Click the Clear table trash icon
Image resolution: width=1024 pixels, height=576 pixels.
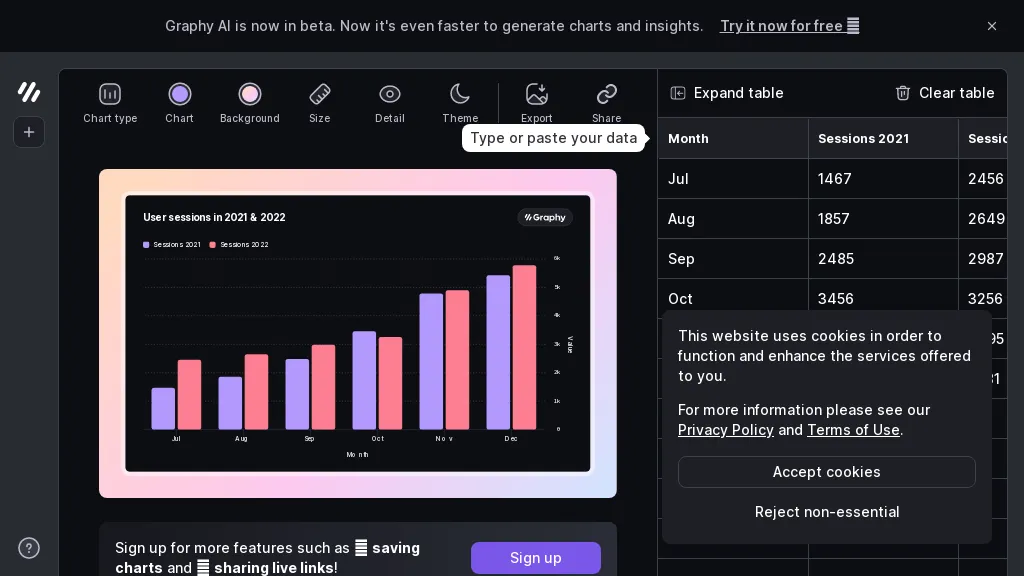(x=903, y=93)
